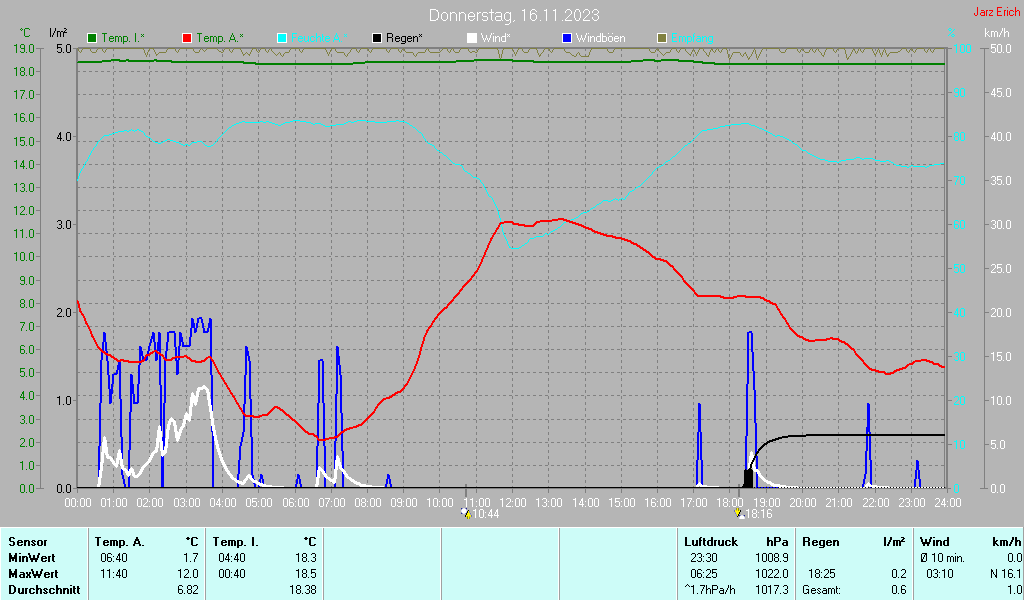Click the wind maximum 'N 16.1'
Image resolution: width=1024 pixels, height=600 pixels.
pyautogui.click(x=1005, y=574)
